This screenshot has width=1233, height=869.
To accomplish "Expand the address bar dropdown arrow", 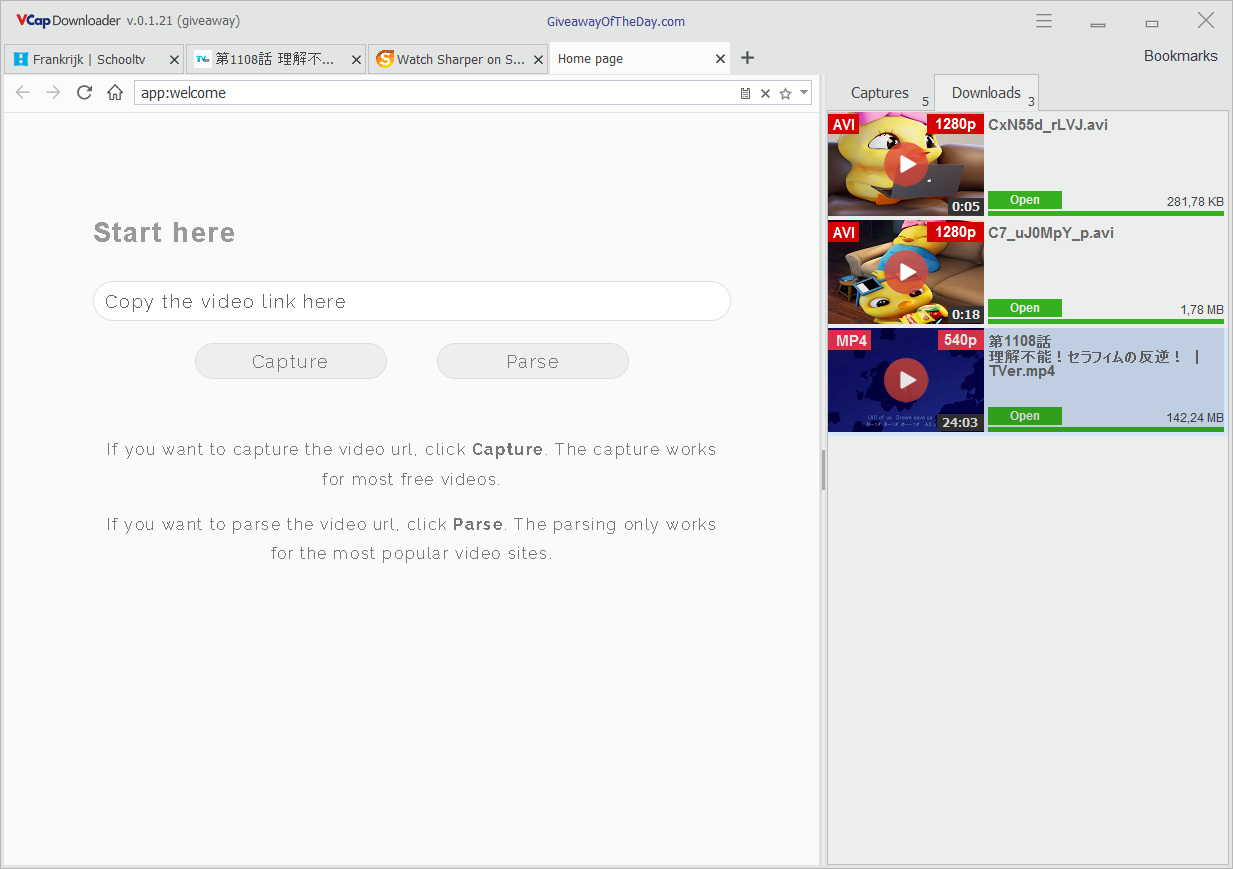I will [804, 92].
